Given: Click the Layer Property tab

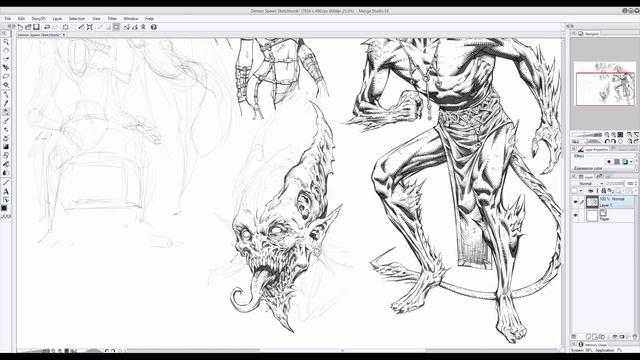Looking at the screenshot, I should click(594, 149).
